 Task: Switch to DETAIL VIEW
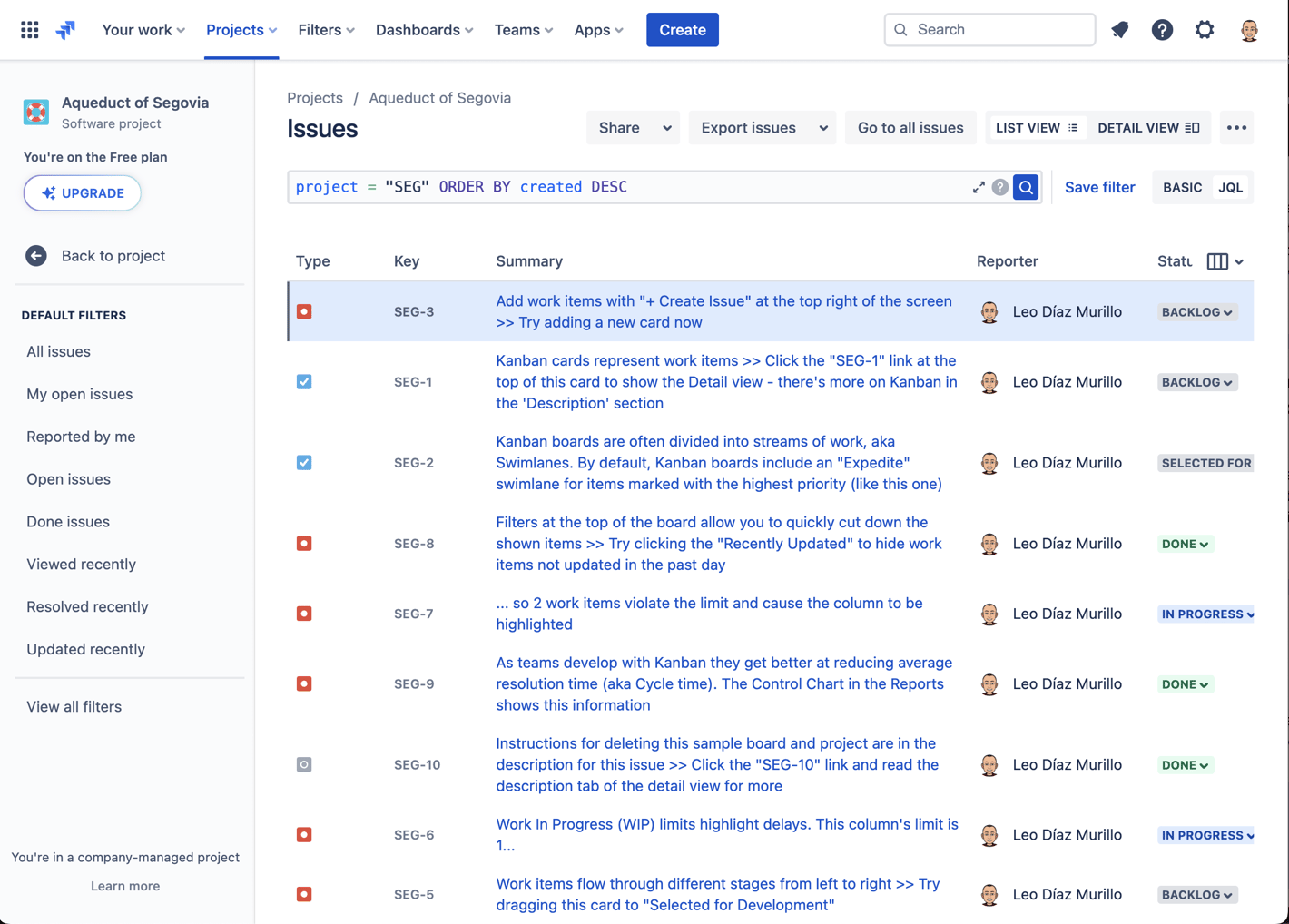click(1147, 127)
